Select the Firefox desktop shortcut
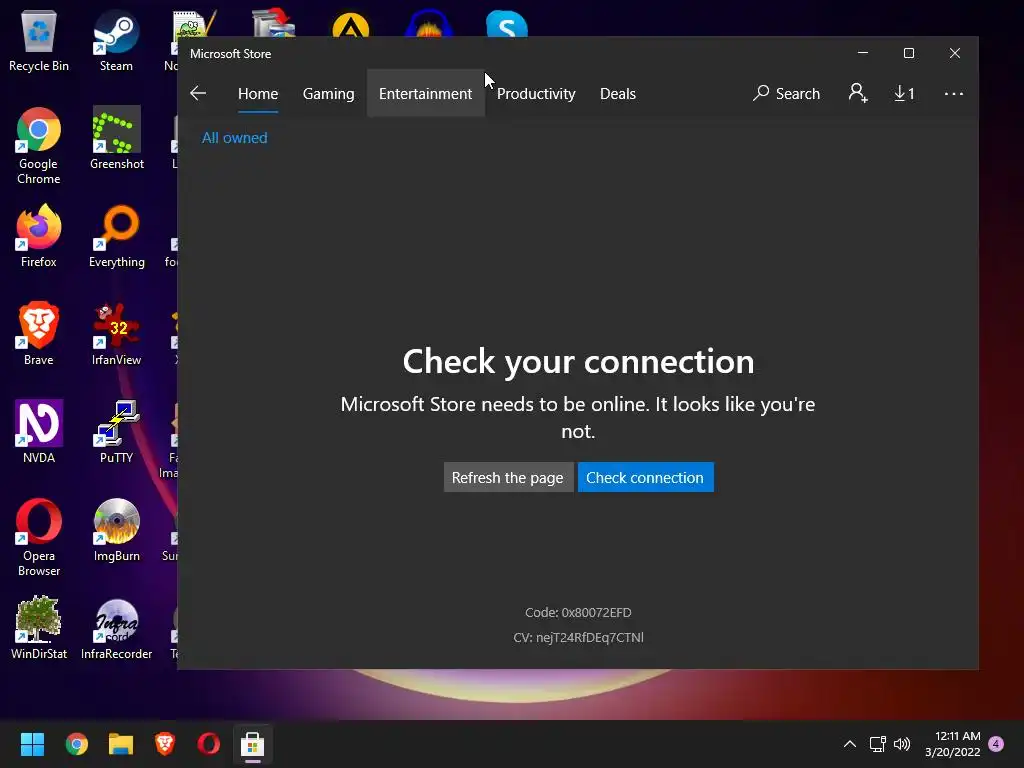Screen dimensions: 1024x768 pyautogui.click(x=39, y=236)
